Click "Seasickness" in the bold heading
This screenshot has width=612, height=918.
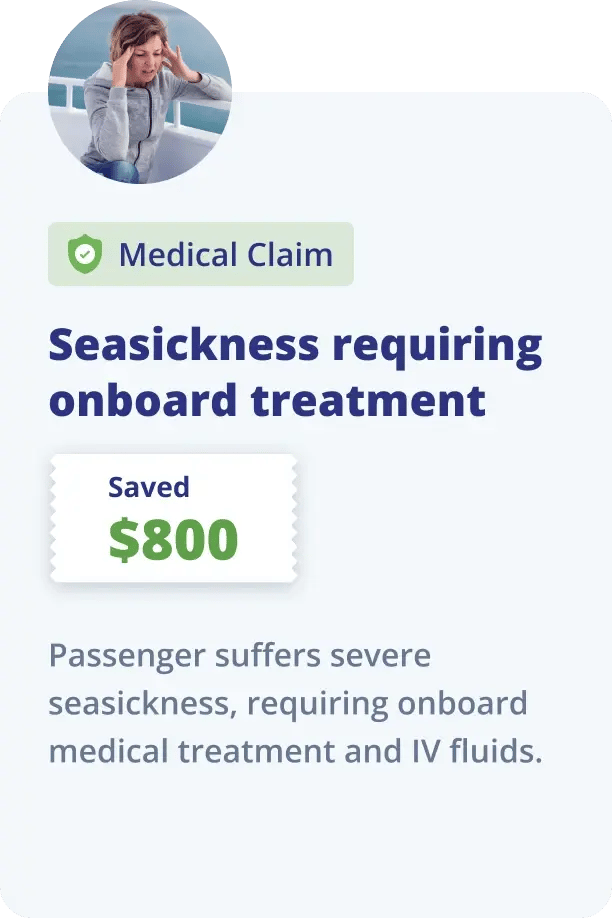[184, 346]
